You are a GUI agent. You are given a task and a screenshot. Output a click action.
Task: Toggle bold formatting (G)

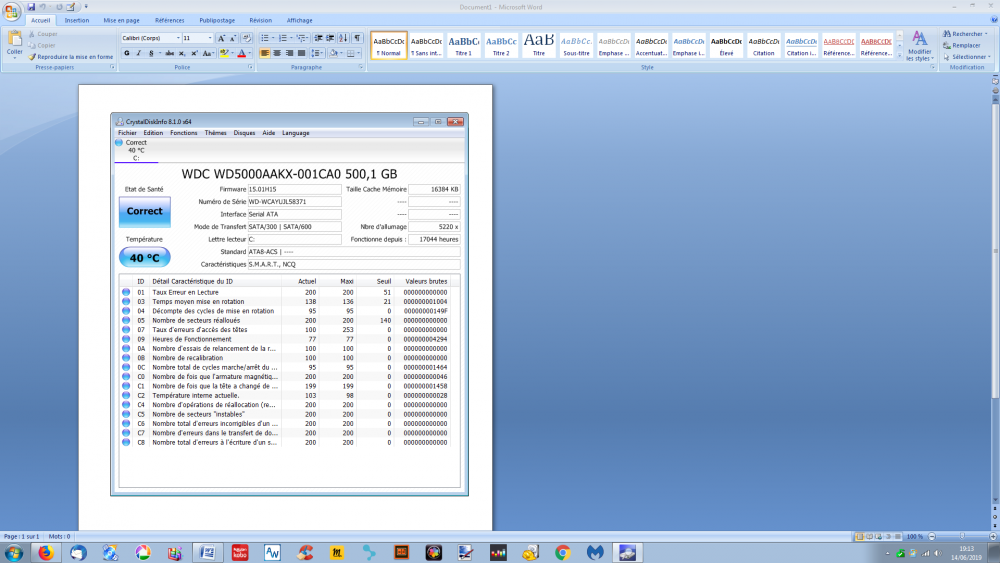(127, 53)
